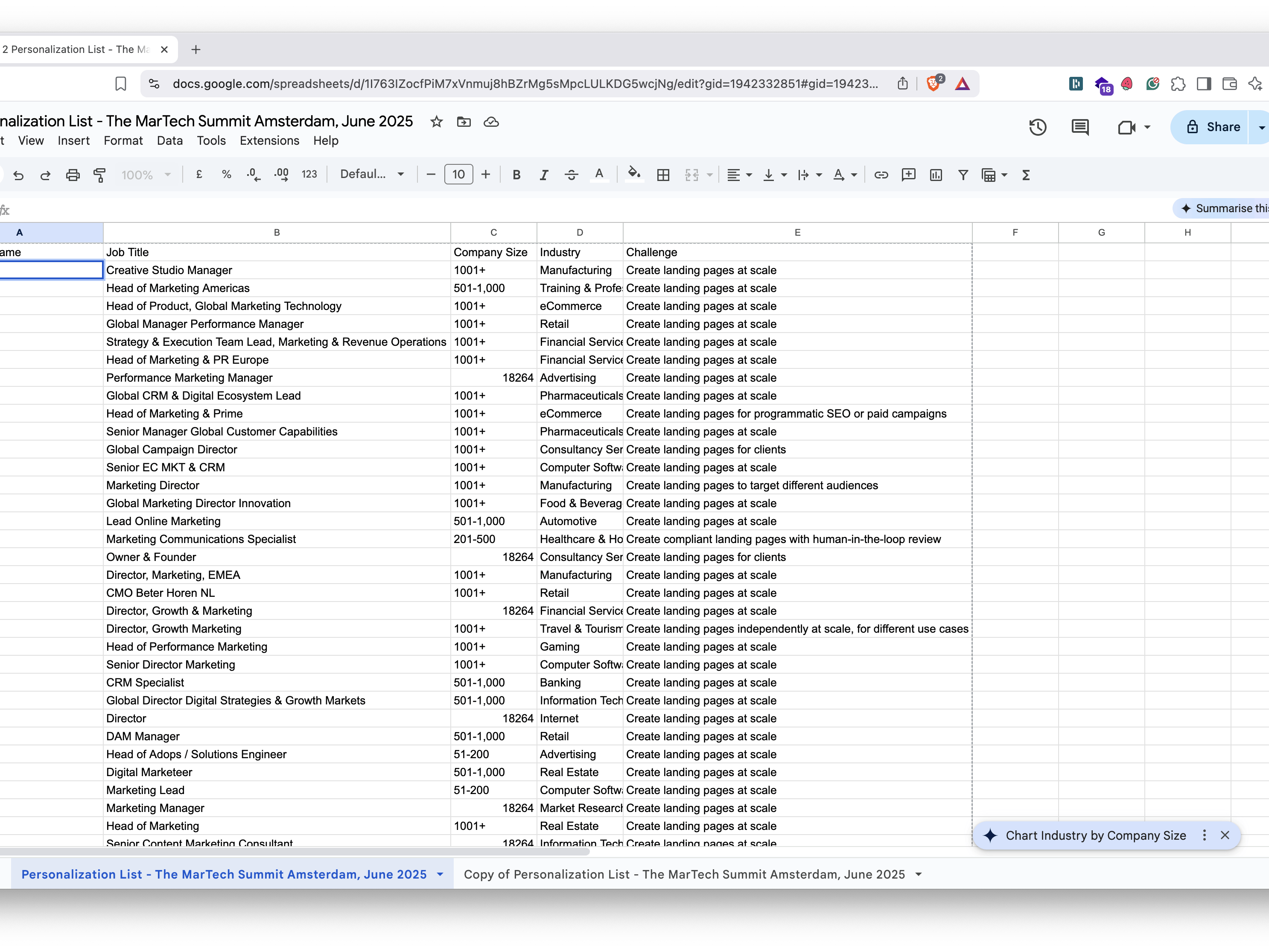Click the Merge cells icon
Viewport: 1269px width, 952px height.
tap(692, 175)
